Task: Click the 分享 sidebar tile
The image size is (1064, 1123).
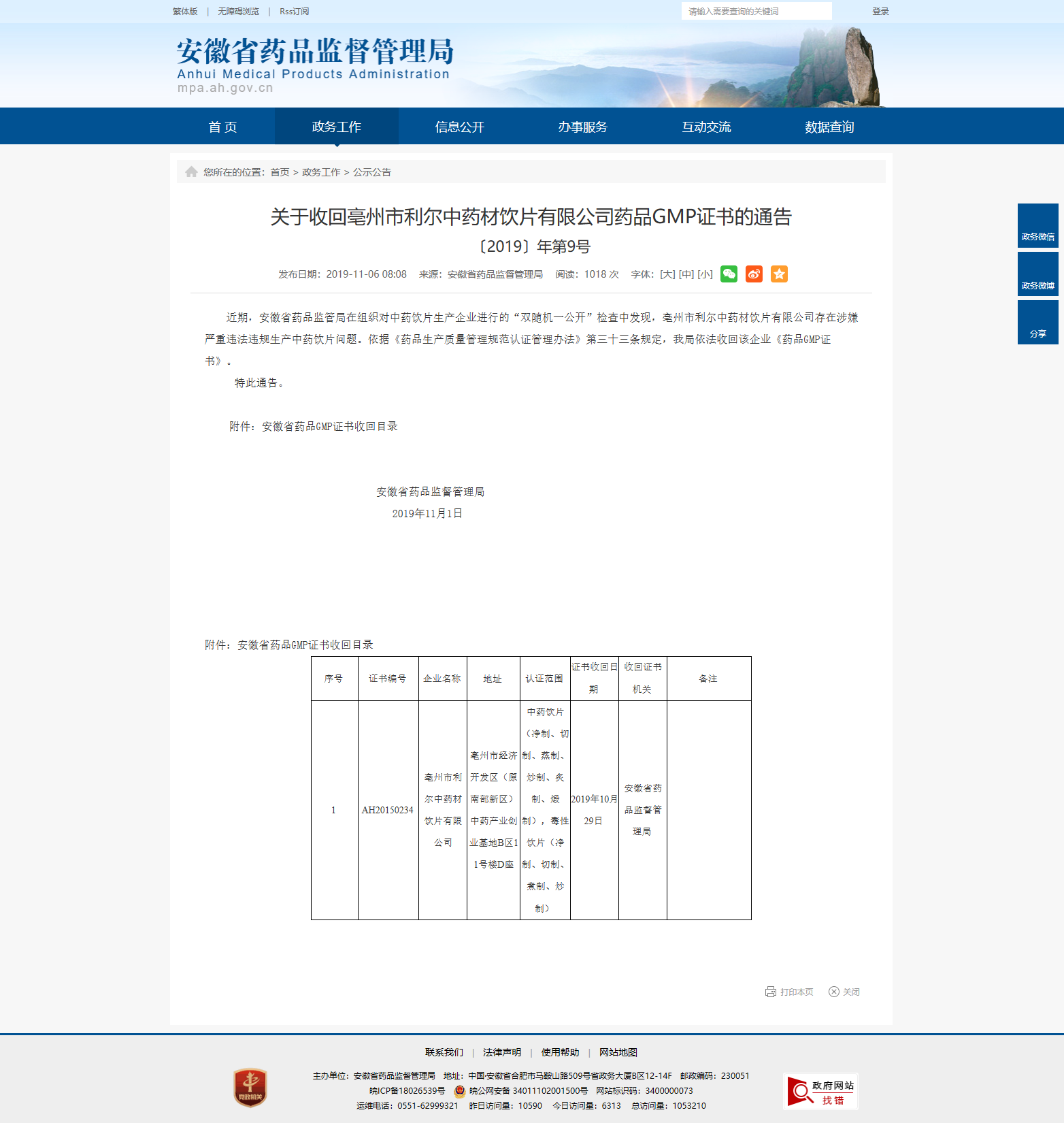Action: click(x=1037, y=323)
